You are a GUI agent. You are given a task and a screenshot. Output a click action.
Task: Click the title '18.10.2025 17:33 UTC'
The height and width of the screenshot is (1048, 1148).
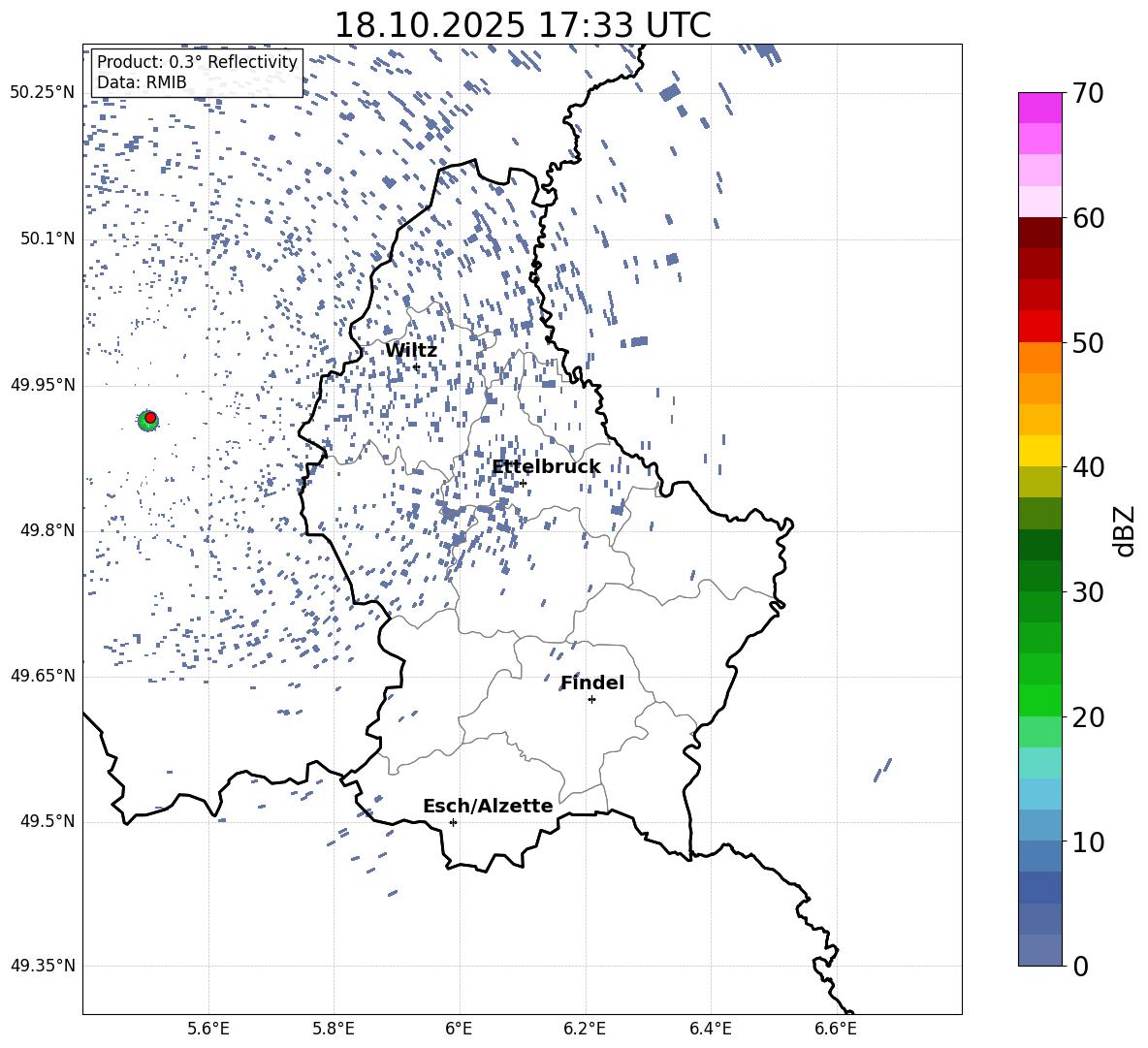click(522, 25)
